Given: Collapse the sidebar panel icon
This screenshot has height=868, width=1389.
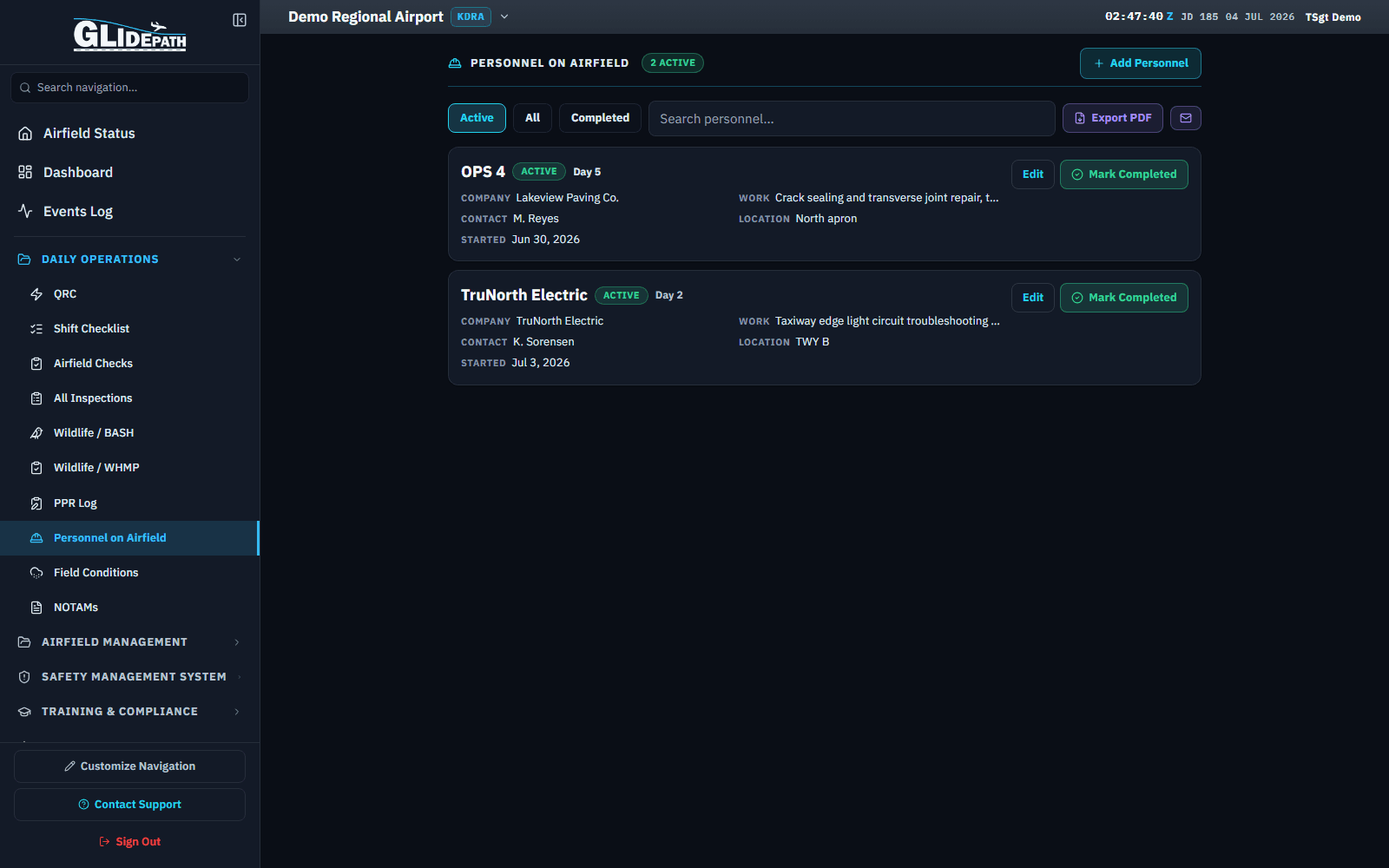Looking at the screenshot, I should coord(240,20).
